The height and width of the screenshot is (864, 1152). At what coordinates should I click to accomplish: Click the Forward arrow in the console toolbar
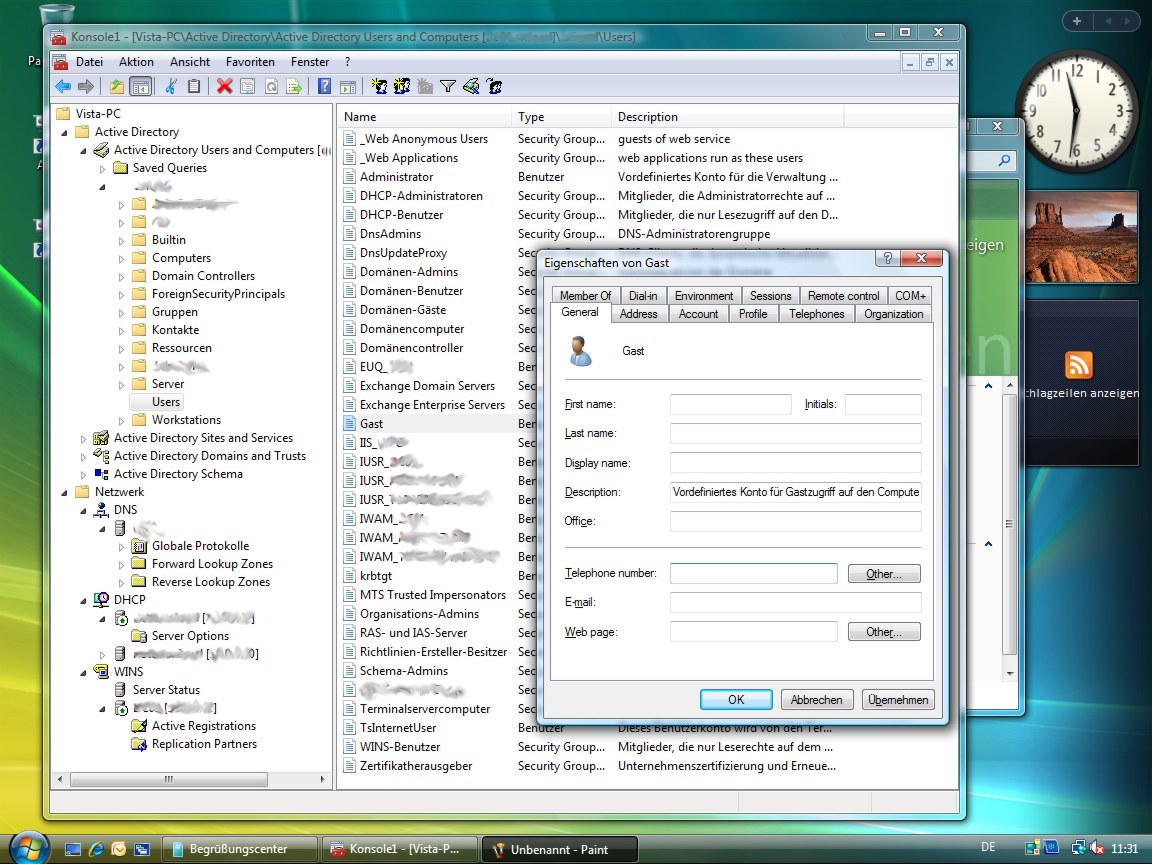pos(86,87)
